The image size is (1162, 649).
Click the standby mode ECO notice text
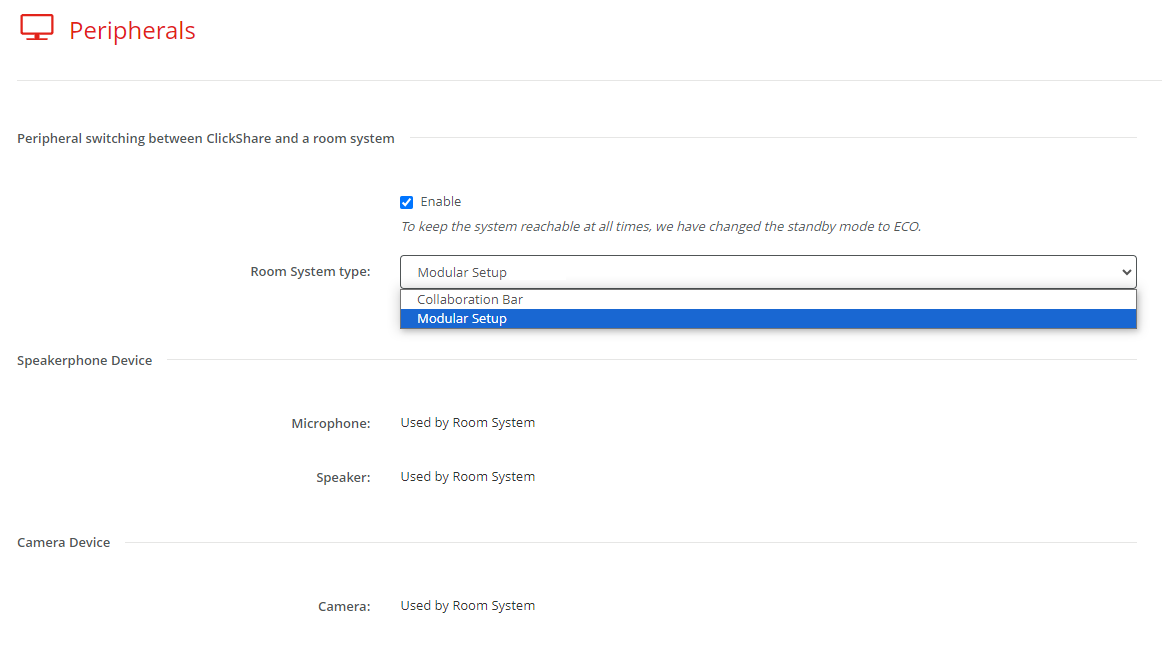[x=660, y=227]
